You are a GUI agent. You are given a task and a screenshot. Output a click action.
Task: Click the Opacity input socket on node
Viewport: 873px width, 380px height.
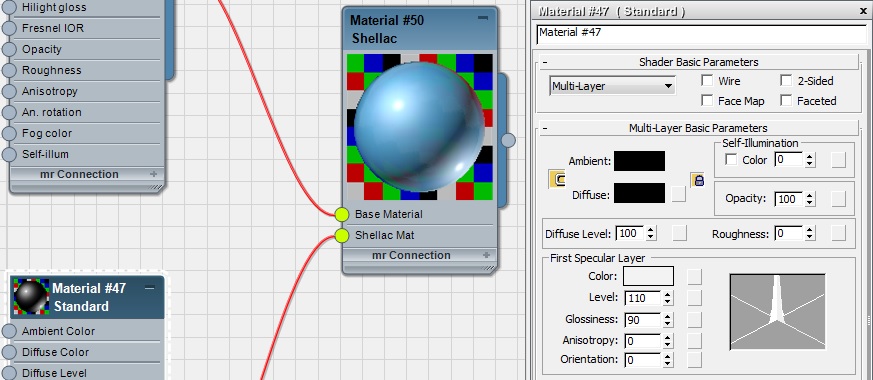(9, 49)
